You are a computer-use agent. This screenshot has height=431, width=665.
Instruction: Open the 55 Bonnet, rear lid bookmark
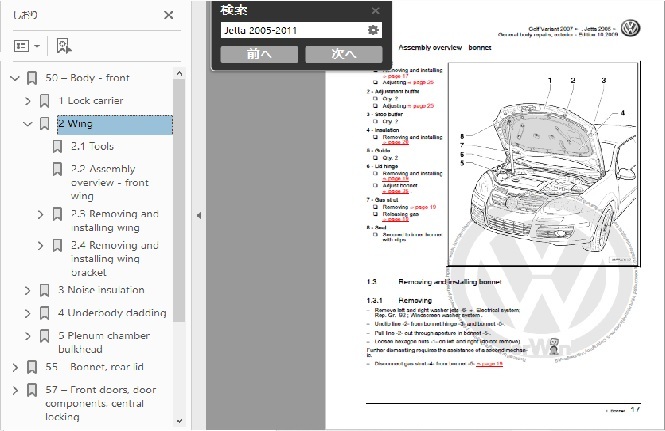(95, 367)
